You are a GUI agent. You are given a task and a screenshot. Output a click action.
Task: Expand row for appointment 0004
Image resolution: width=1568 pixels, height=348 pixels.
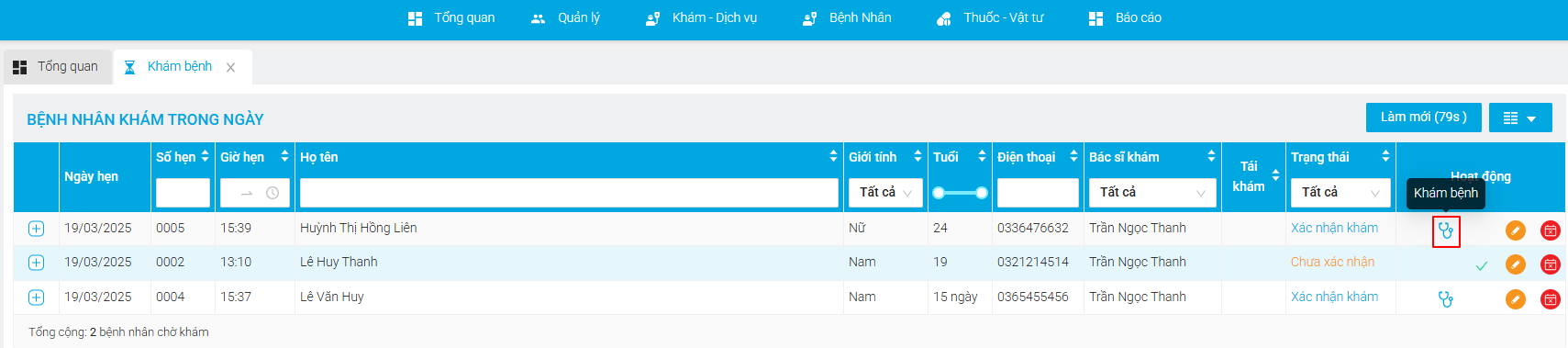tap(37, 297)
